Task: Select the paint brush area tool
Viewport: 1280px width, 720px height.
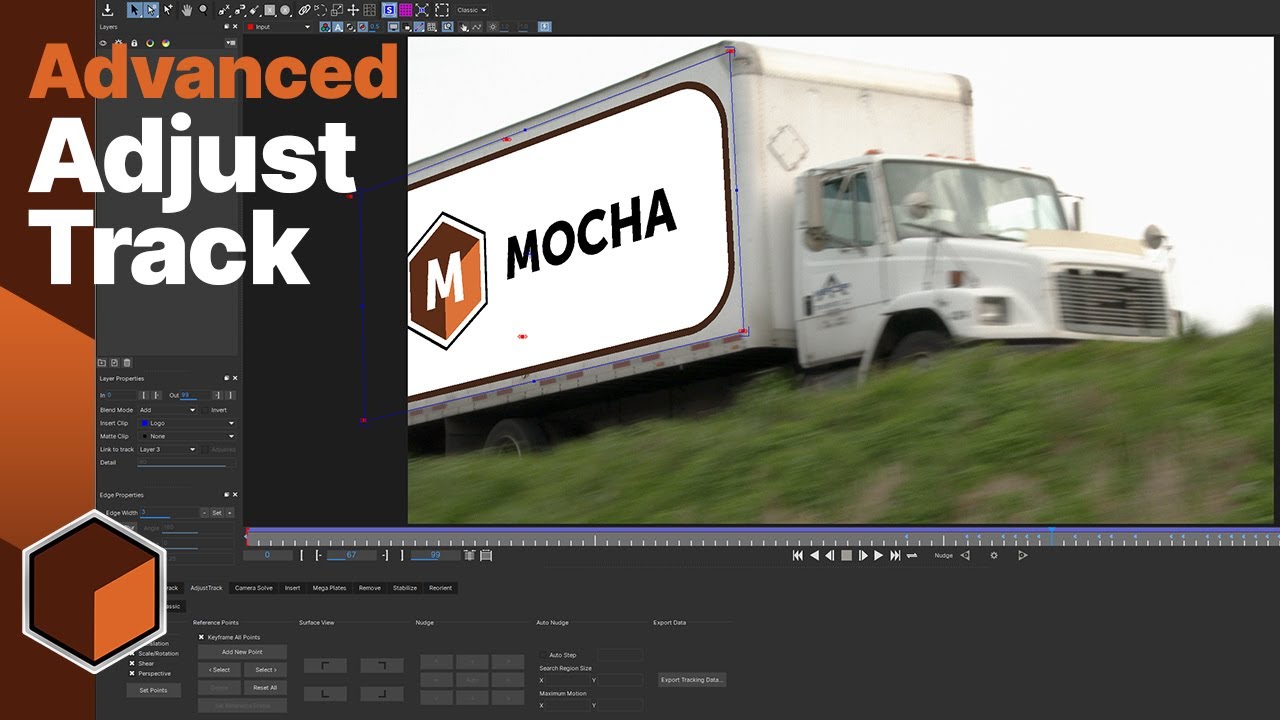Action: tap(254, 10)
